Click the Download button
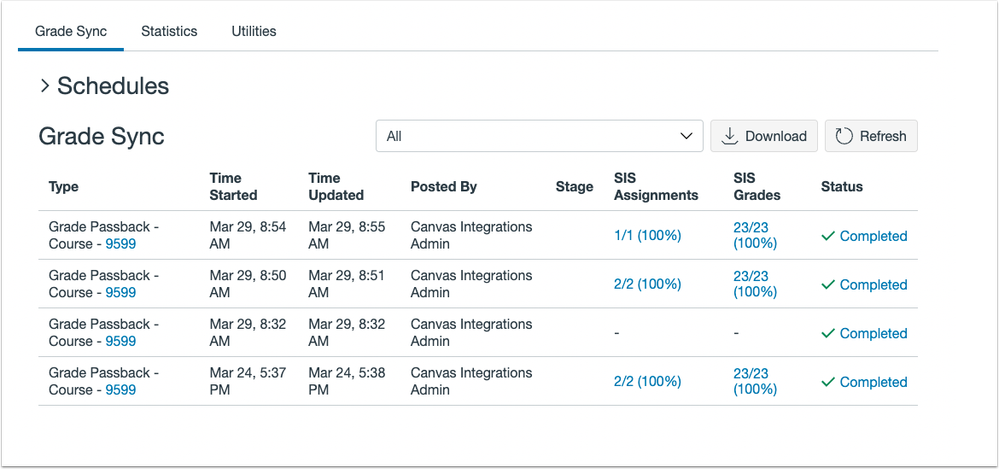 (x=764, y=136)
